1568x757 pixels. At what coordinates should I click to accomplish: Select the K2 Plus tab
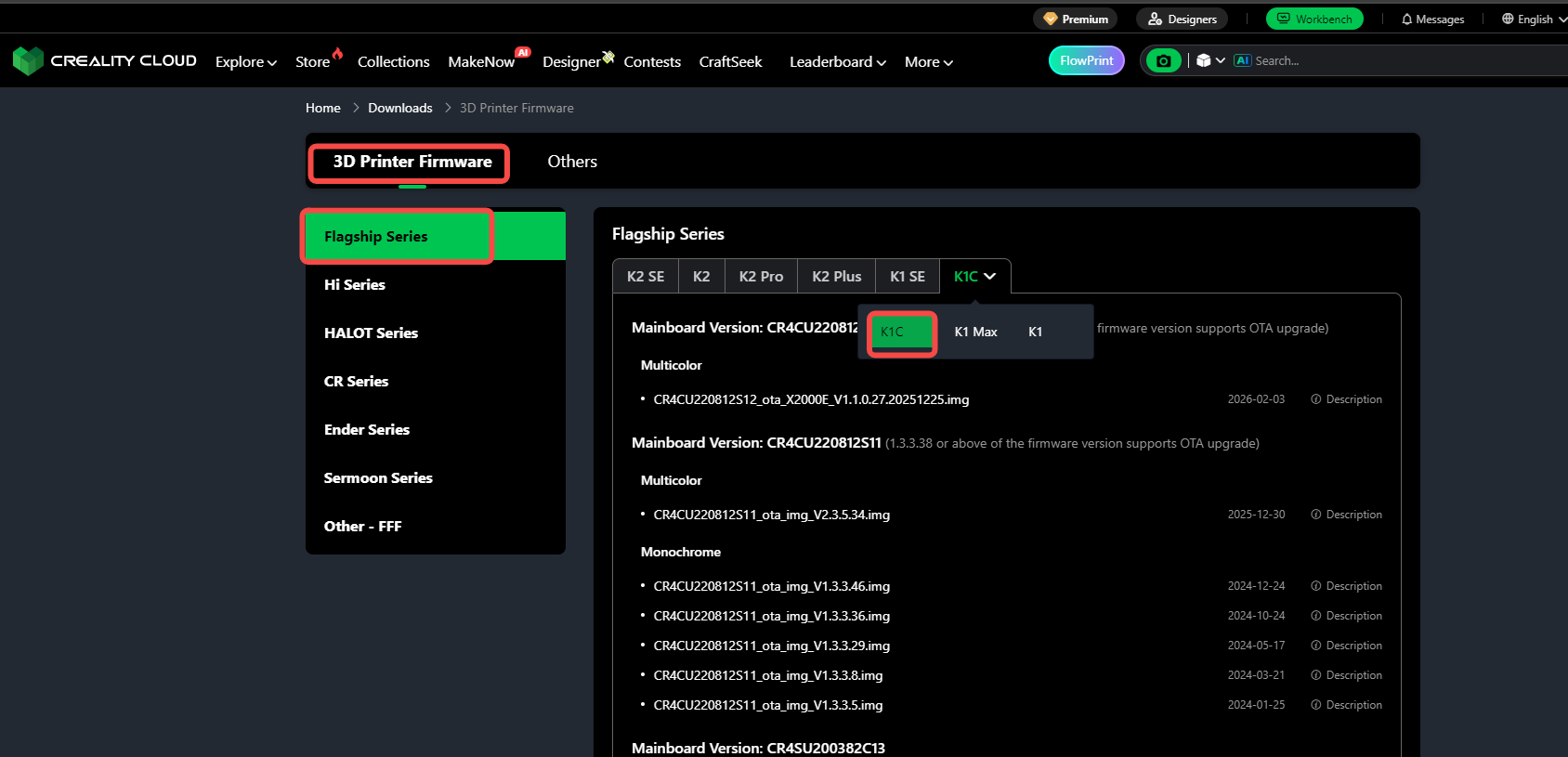coord(836,277)
